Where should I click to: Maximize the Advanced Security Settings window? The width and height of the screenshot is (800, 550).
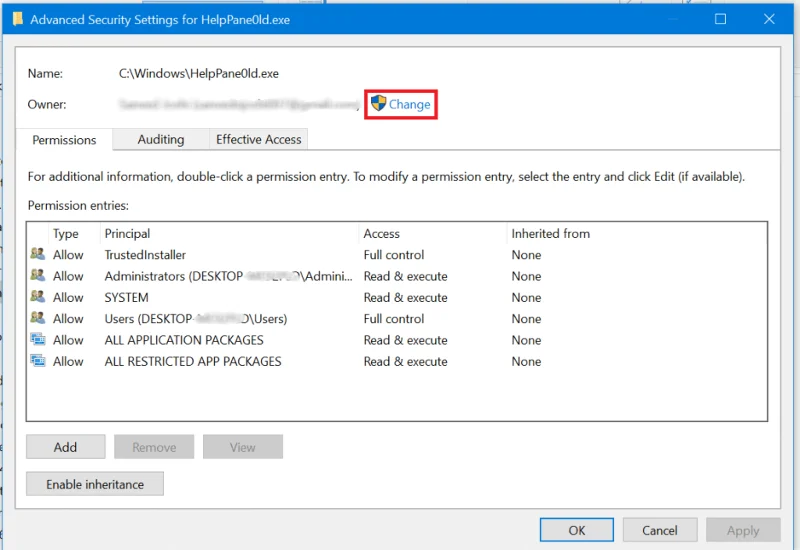point(720,19)
